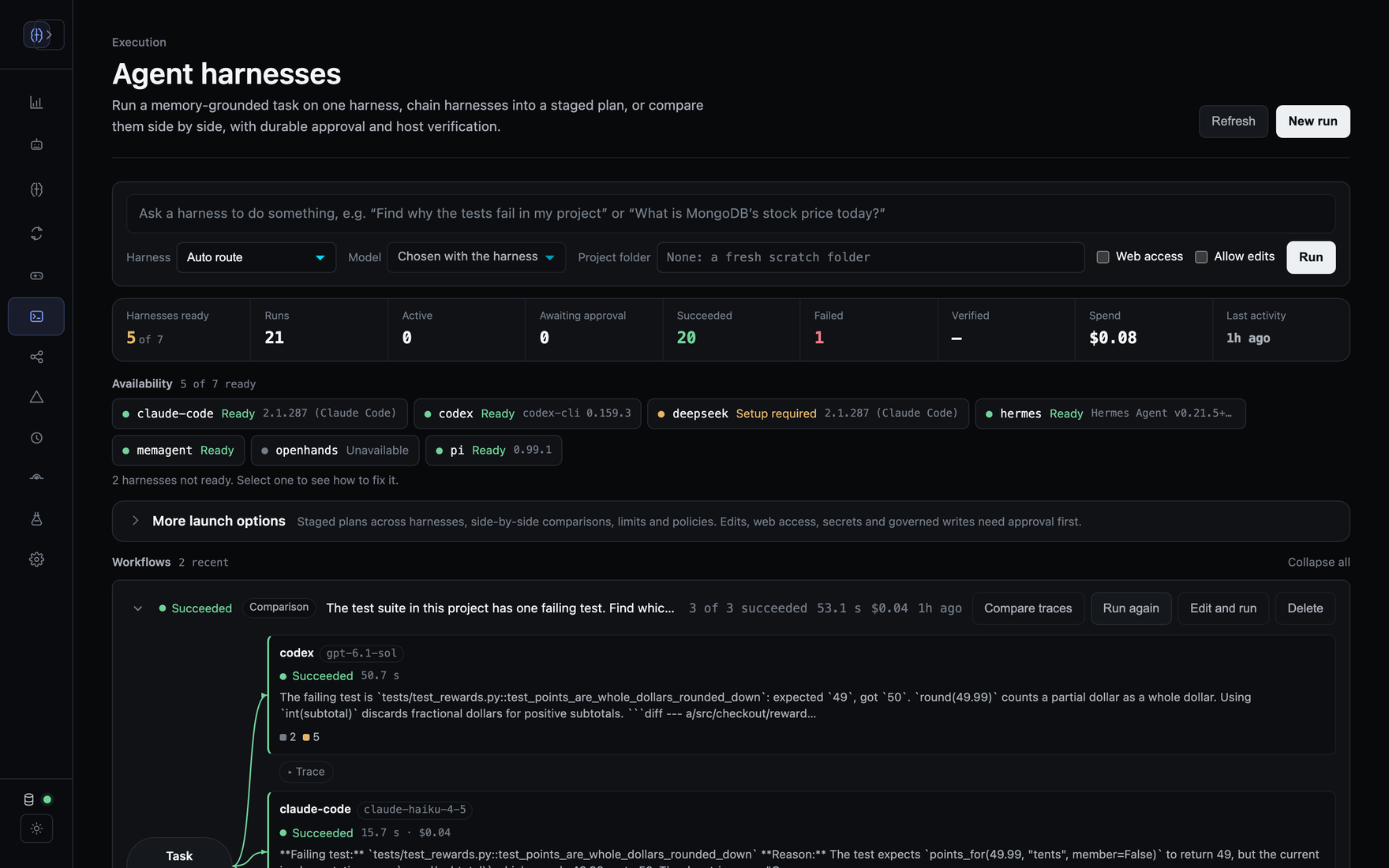Open the Model Chosen with the harness dropdown
Screen dimensions: 1389x868
pyautogui.click(x=476, y=257)
